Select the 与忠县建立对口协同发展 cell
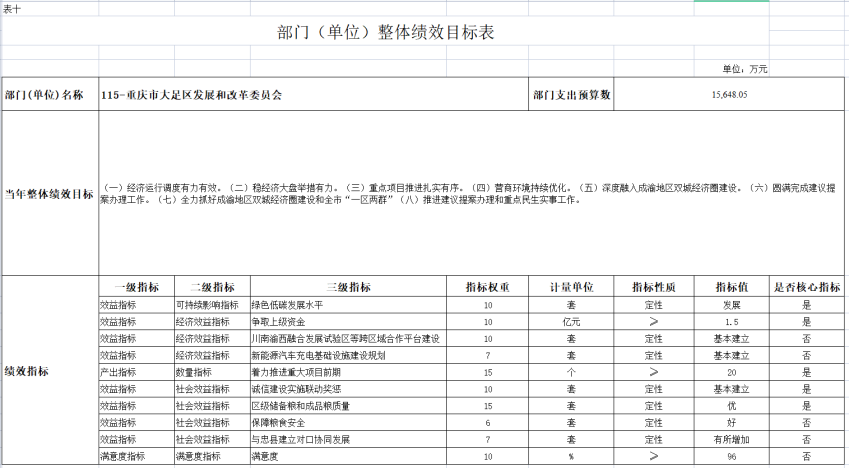Viewport: 850px width, 469px height. point(349,440)
